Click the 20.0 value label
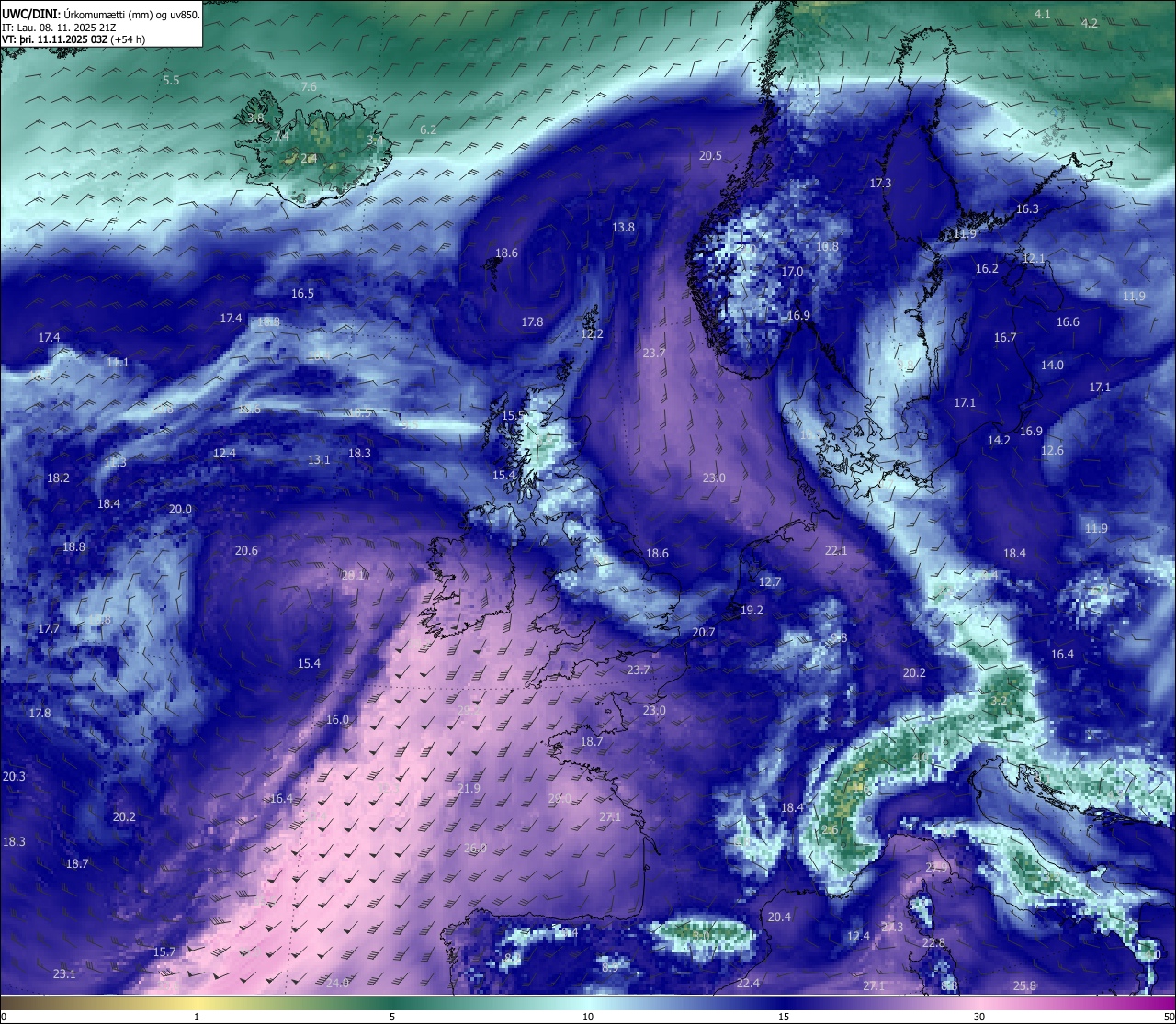The width and height of the screenshot is (1176, 1024). click(180, 509)
